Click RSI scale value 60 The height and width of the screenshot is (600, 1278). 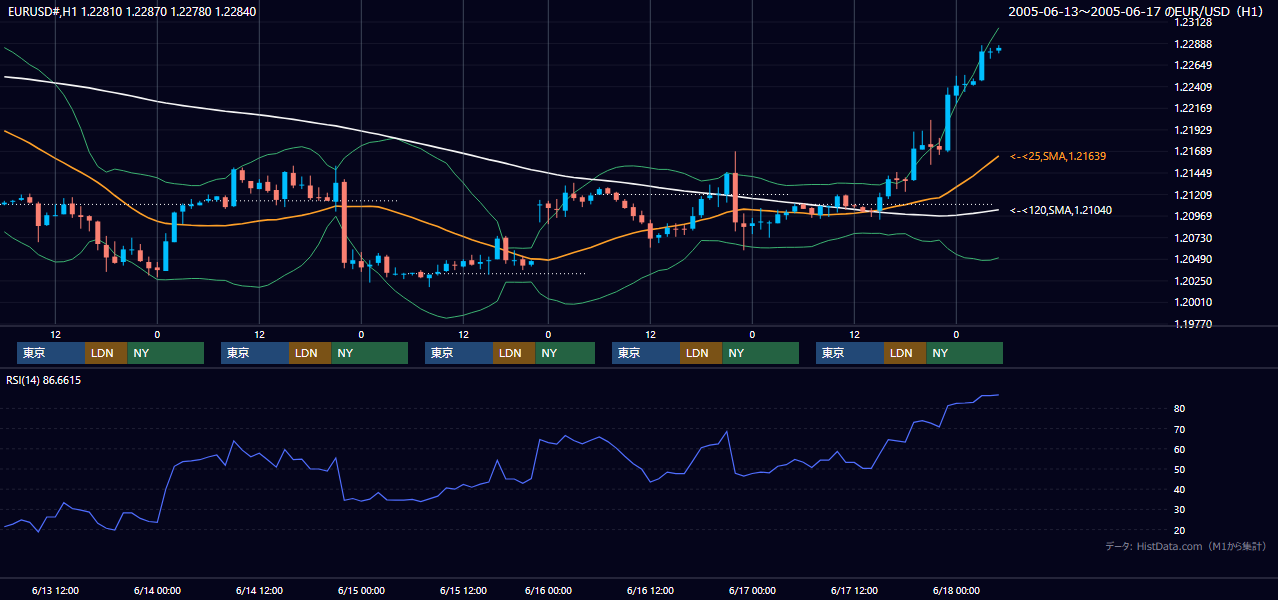point(1180,449)
